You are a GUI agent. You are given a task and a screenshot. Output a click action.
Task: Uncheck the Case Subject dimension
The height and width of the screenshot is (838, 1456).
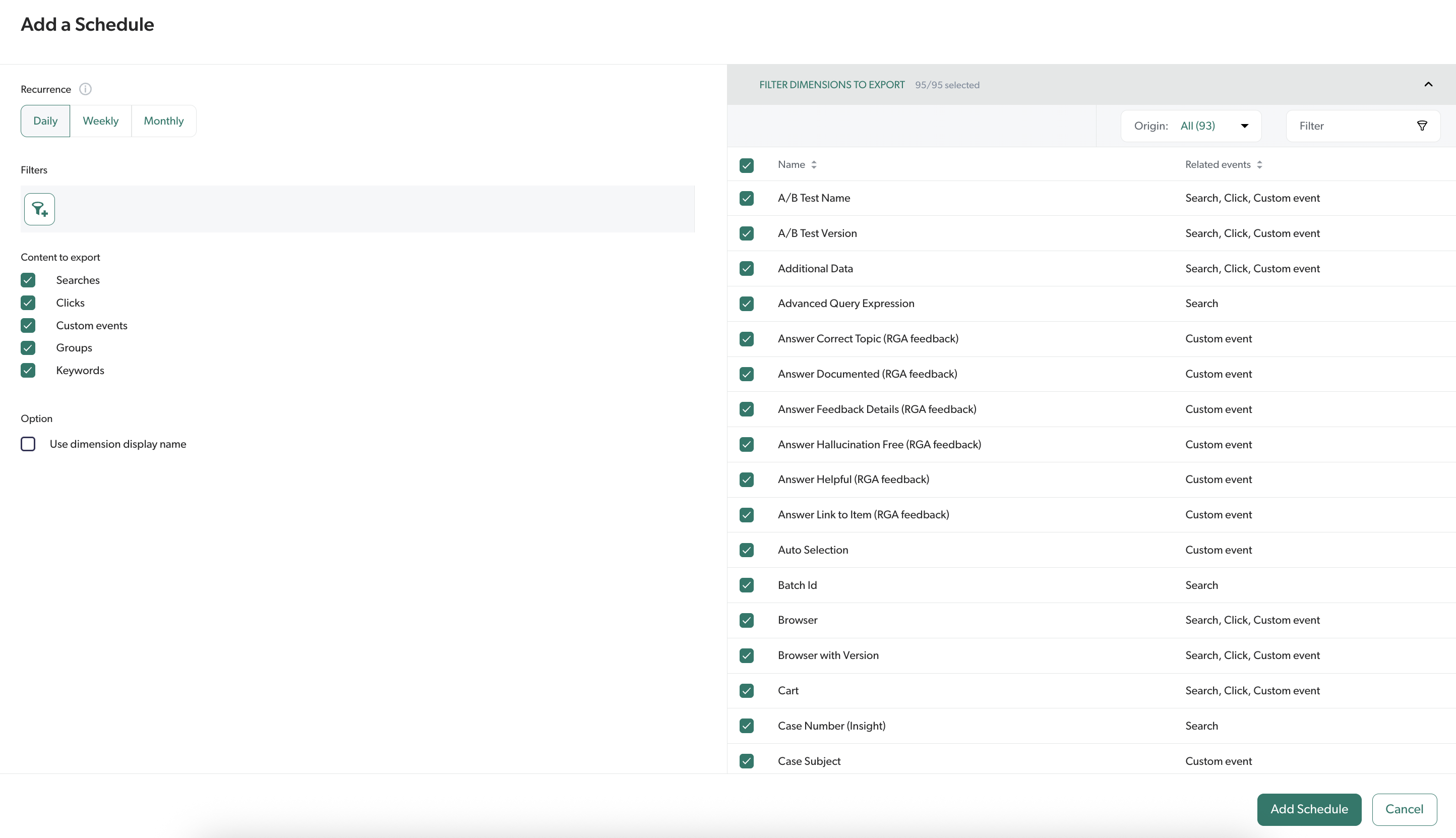pos(747,761)
